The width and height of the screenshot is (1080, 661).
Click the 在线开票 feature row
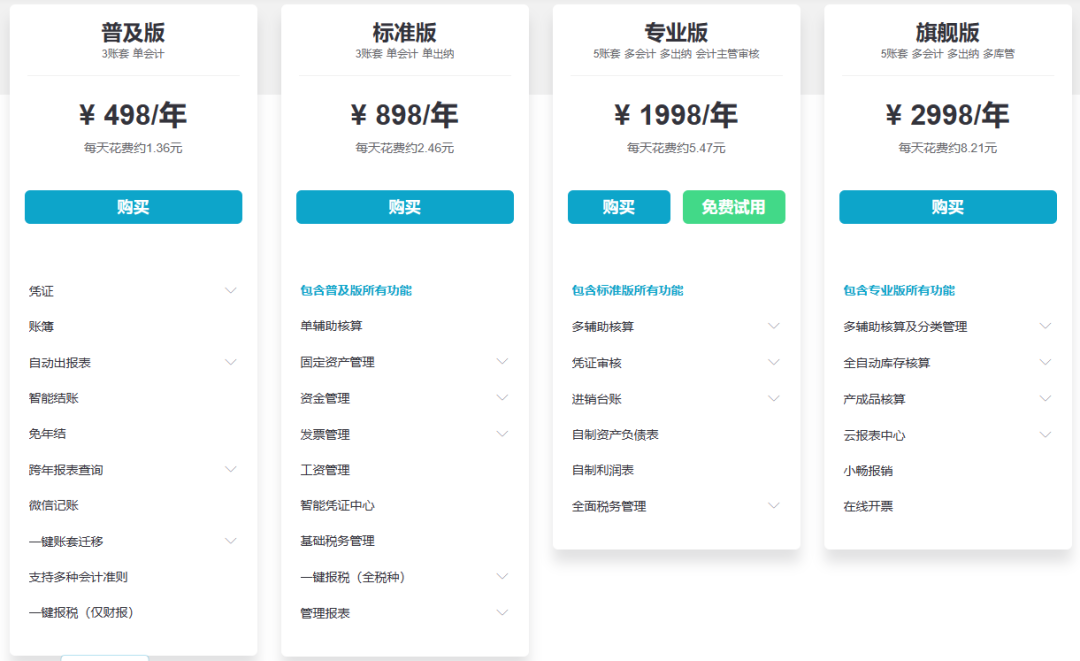click(x=868, y=506)
